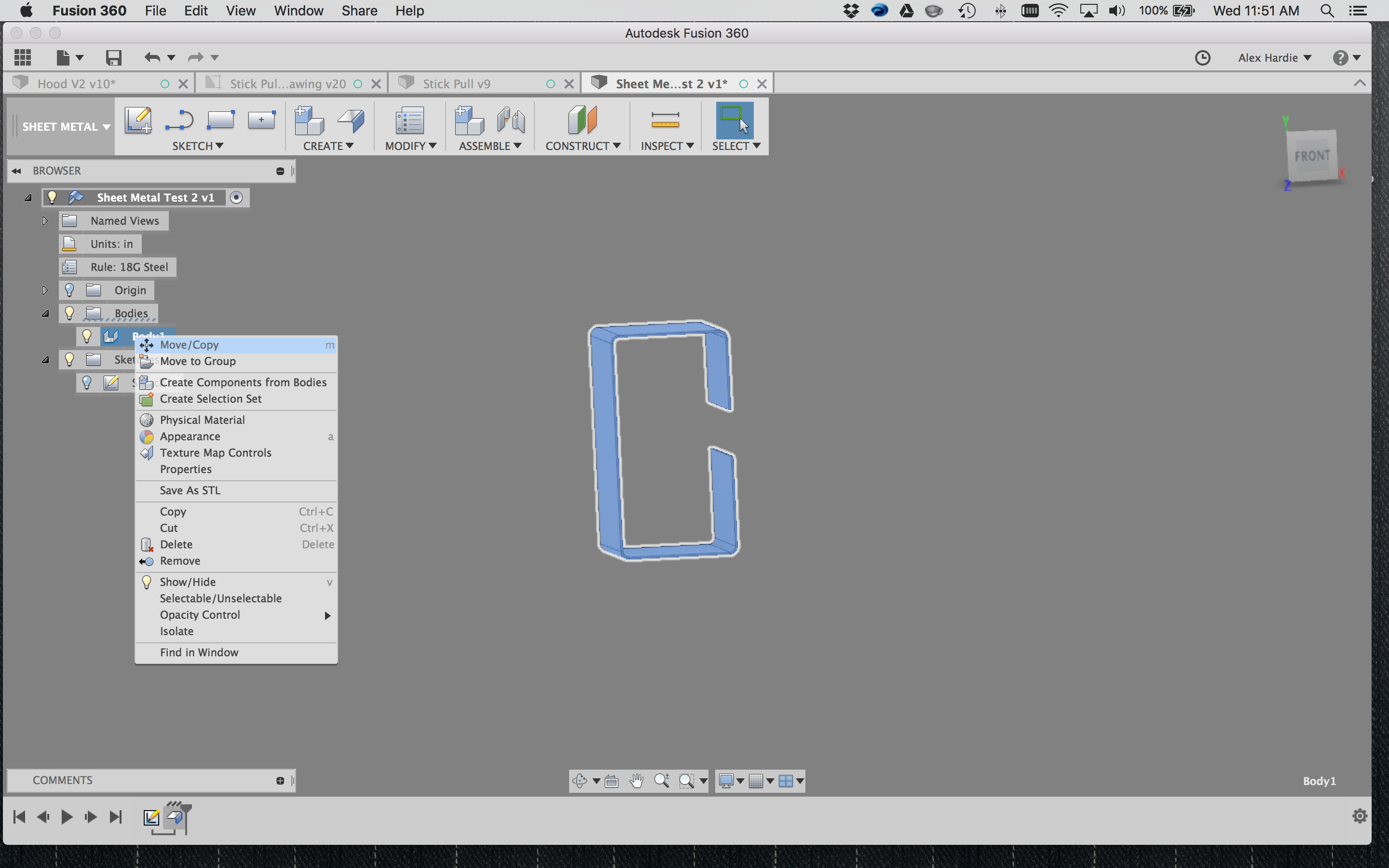Click the Select tool icon
Screen dimensions: 1389x868
pos(735,120)
